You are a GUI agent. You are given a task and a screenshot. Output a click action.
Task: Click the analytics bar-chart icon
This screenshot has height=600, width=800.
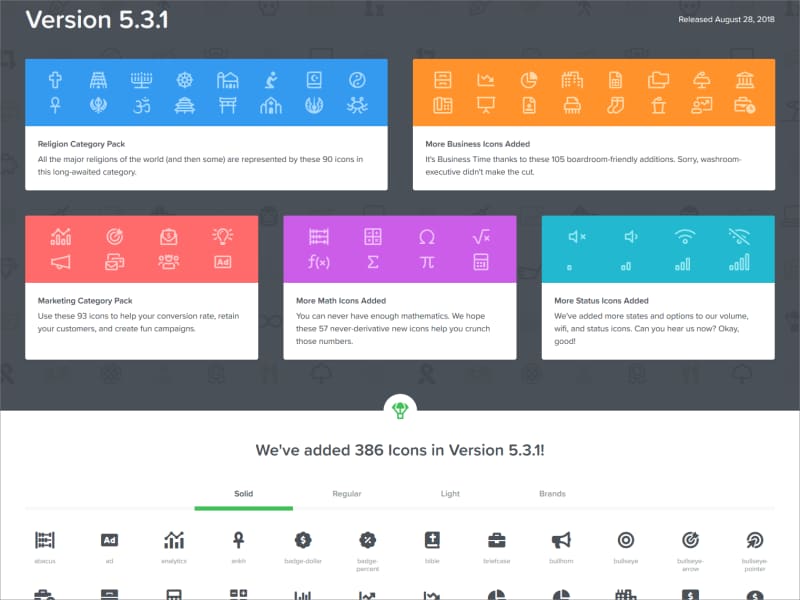coord(172,540)
